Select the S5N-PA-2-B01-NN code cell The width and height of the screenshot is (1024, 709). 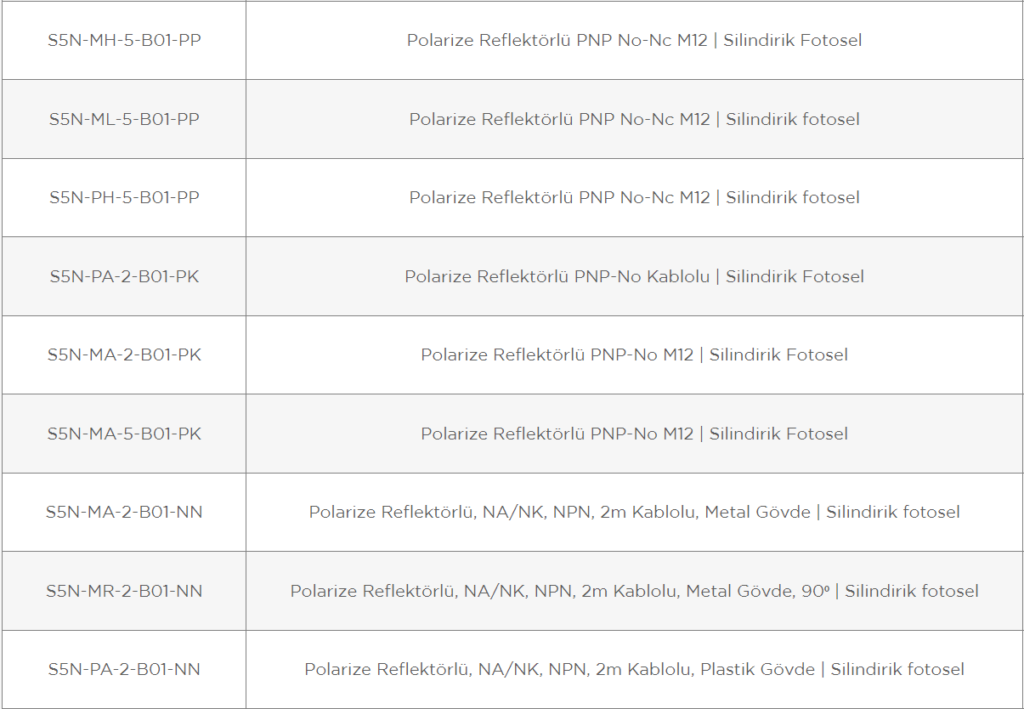click(124, 670)
